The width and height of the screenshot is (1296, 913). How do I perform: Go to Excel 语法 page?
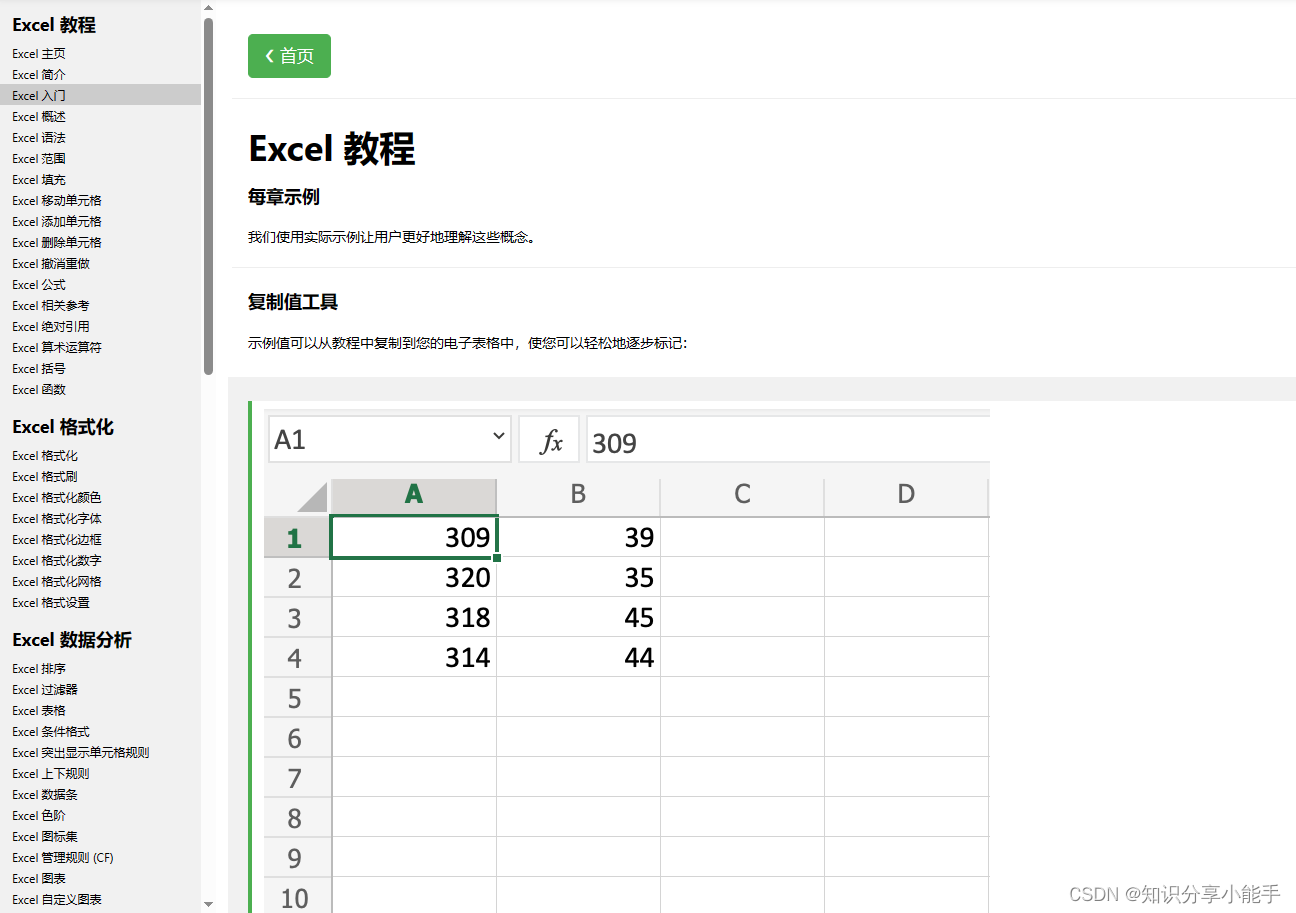click(39, 138)
